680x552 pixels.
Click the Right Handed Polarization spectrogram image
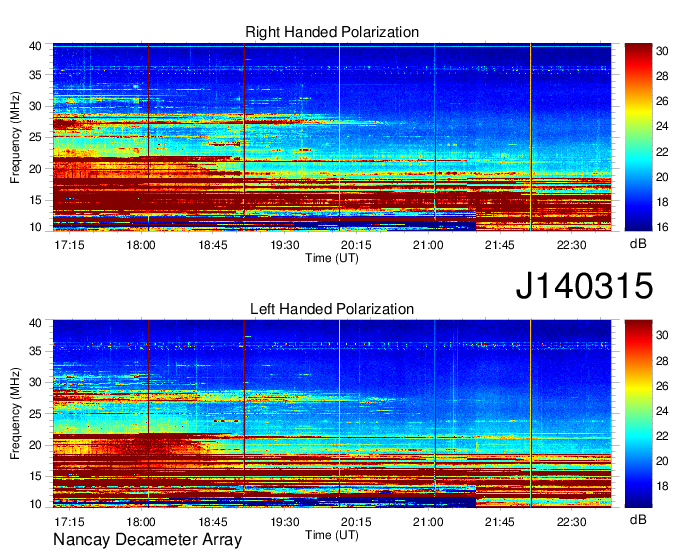(x=332, y=137)
